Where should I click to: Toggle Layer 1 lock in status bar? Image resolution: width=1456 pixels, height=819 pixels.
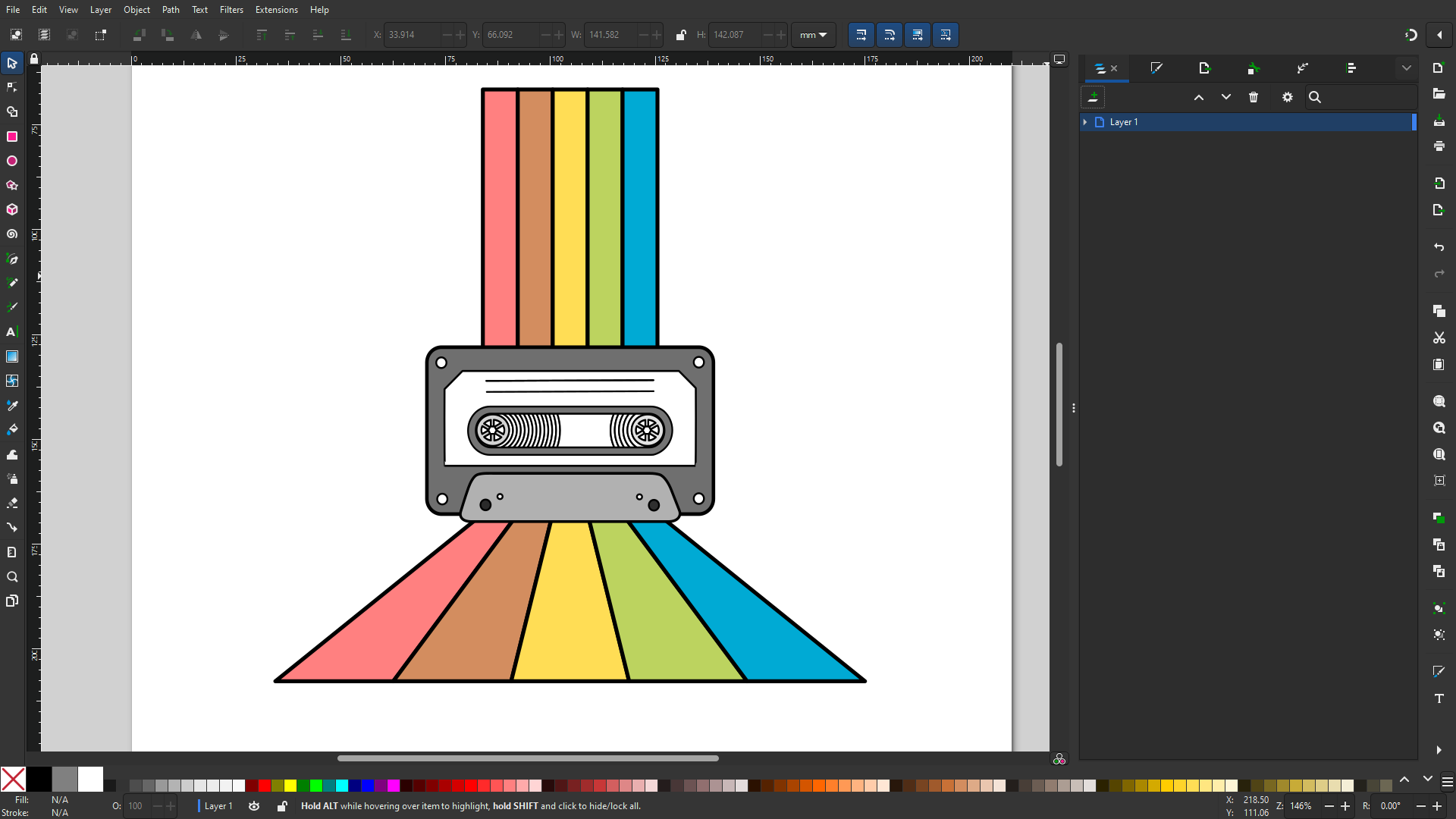click(282, 806)
